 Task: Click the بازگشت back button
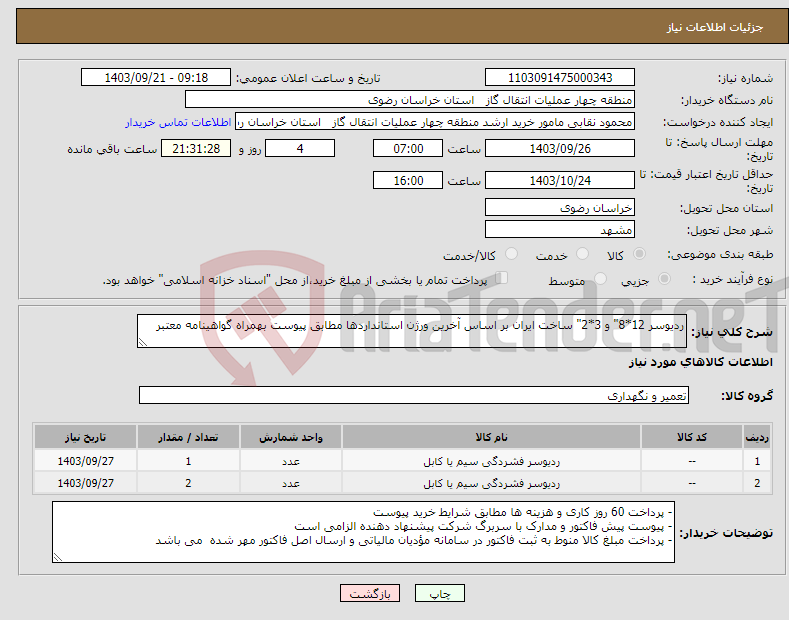tap(370, 594)
